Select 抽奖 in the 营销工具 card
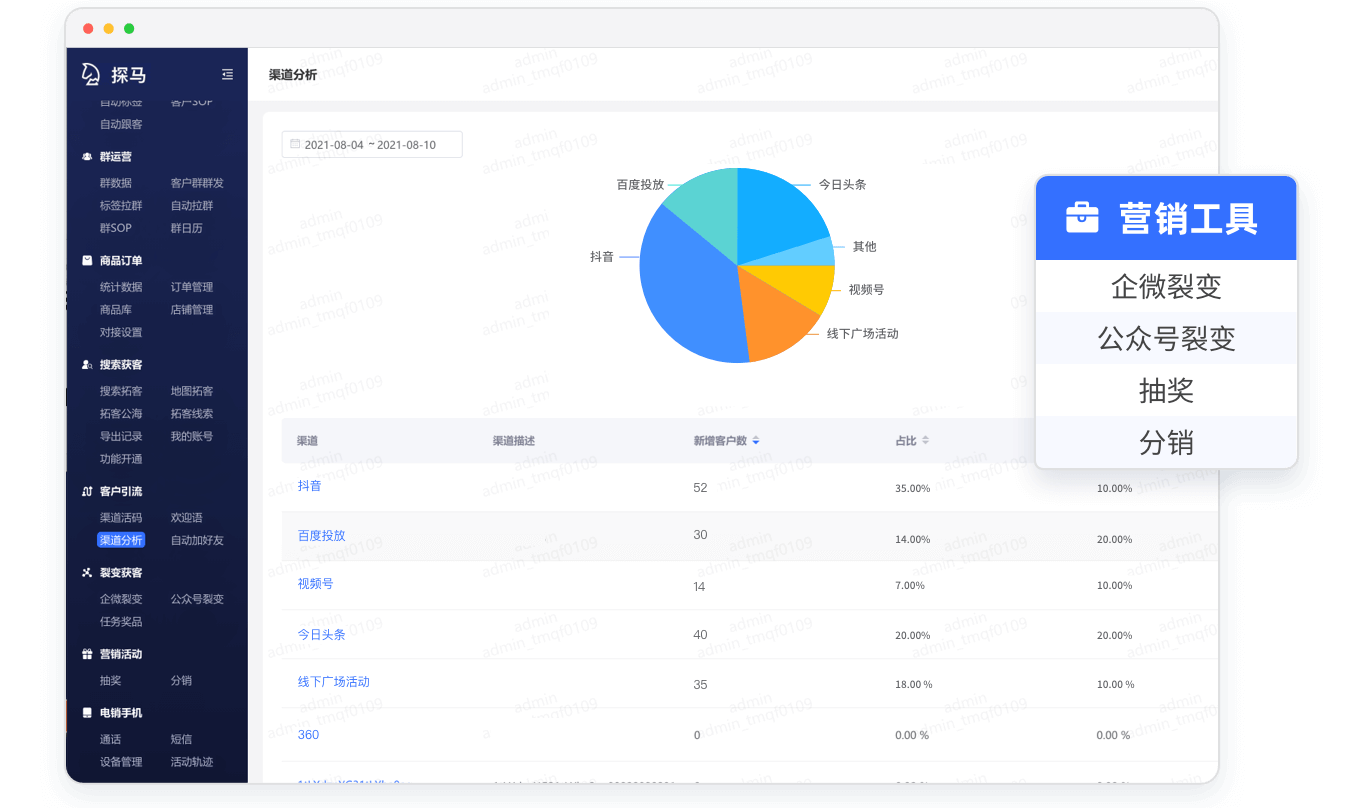 coord(1166,390)
